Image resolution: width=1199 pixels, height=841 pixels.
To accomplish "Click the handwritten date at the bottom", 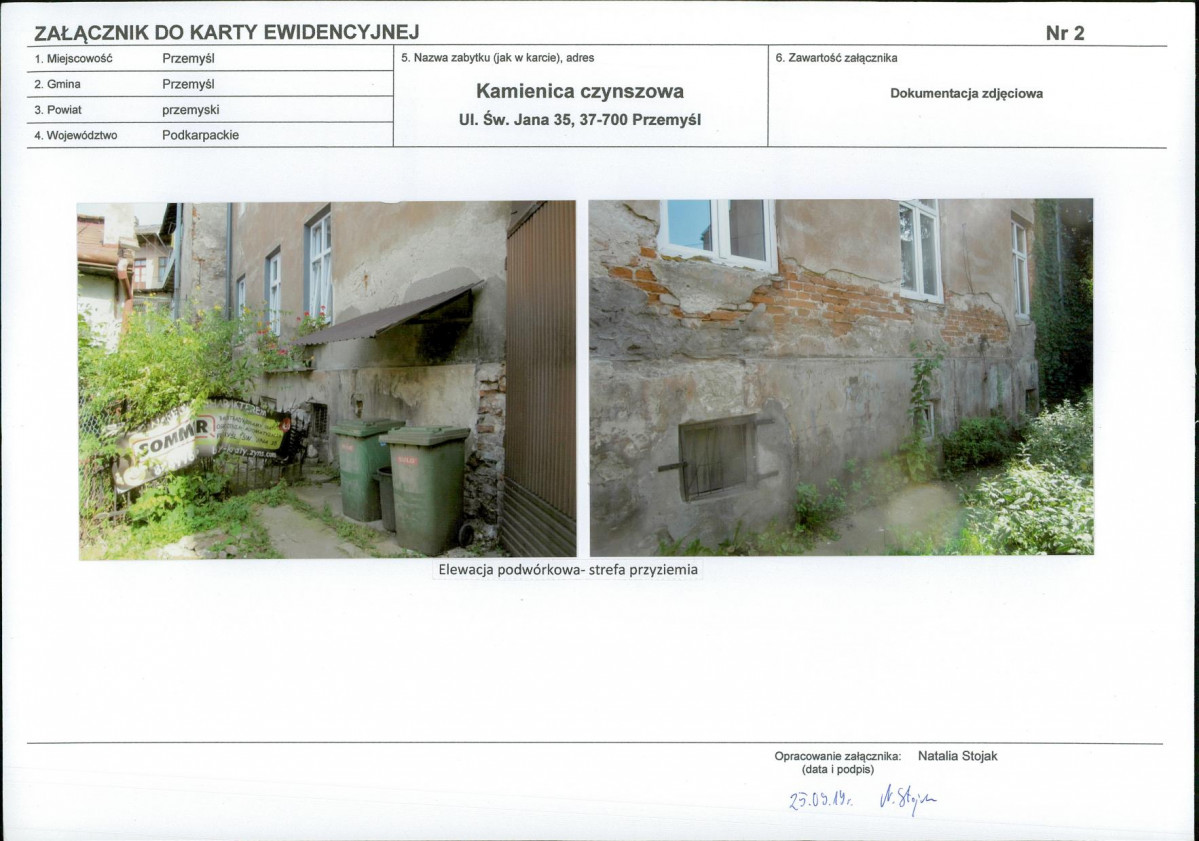I will coord(819,798).
